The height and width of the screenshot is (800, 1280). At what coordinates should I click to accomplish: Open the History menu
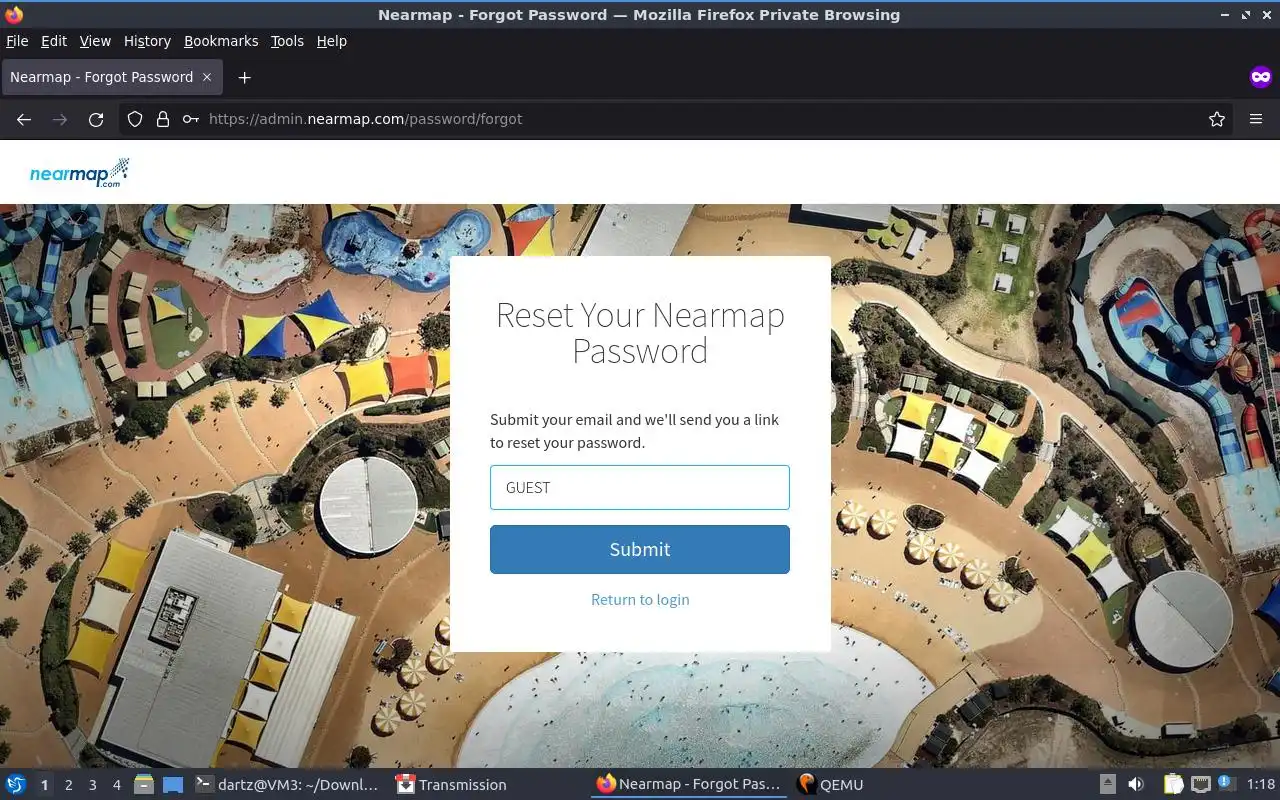click(147, 41)
